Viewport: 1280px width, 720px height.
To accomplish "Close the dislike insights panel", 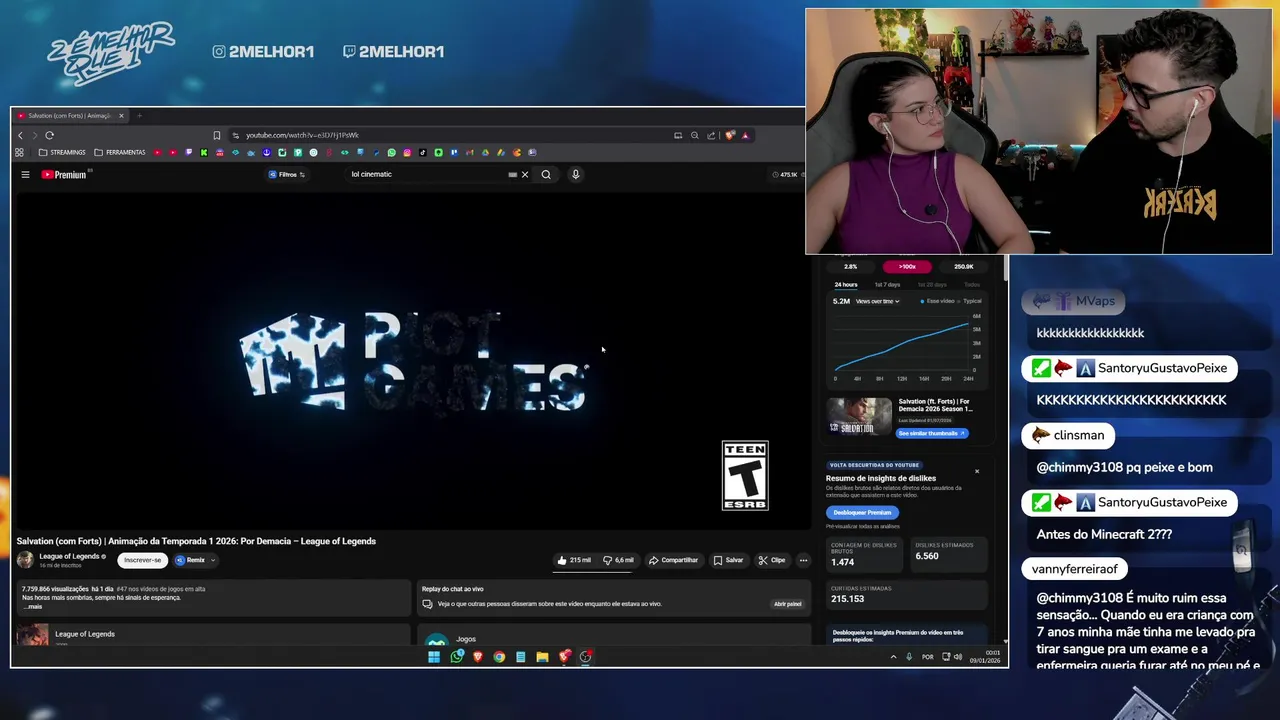I will [x=977, y=471].
